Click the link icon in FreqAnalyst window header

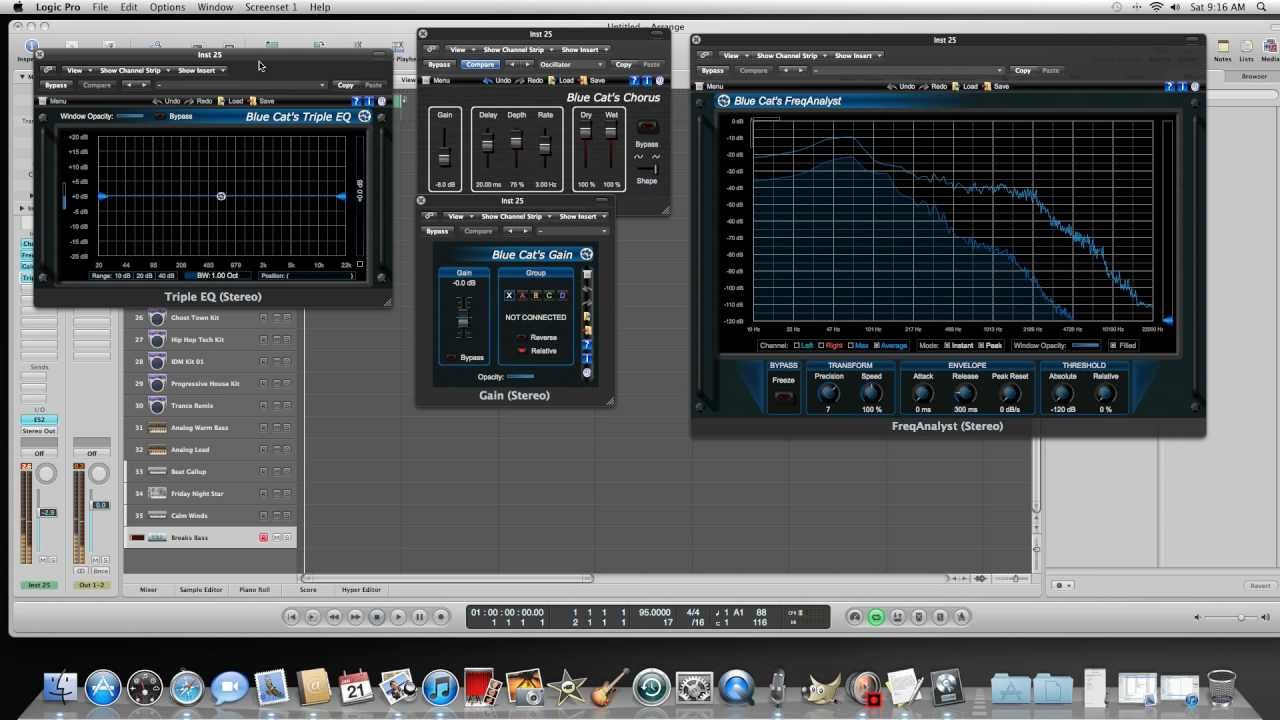(705, 55)
